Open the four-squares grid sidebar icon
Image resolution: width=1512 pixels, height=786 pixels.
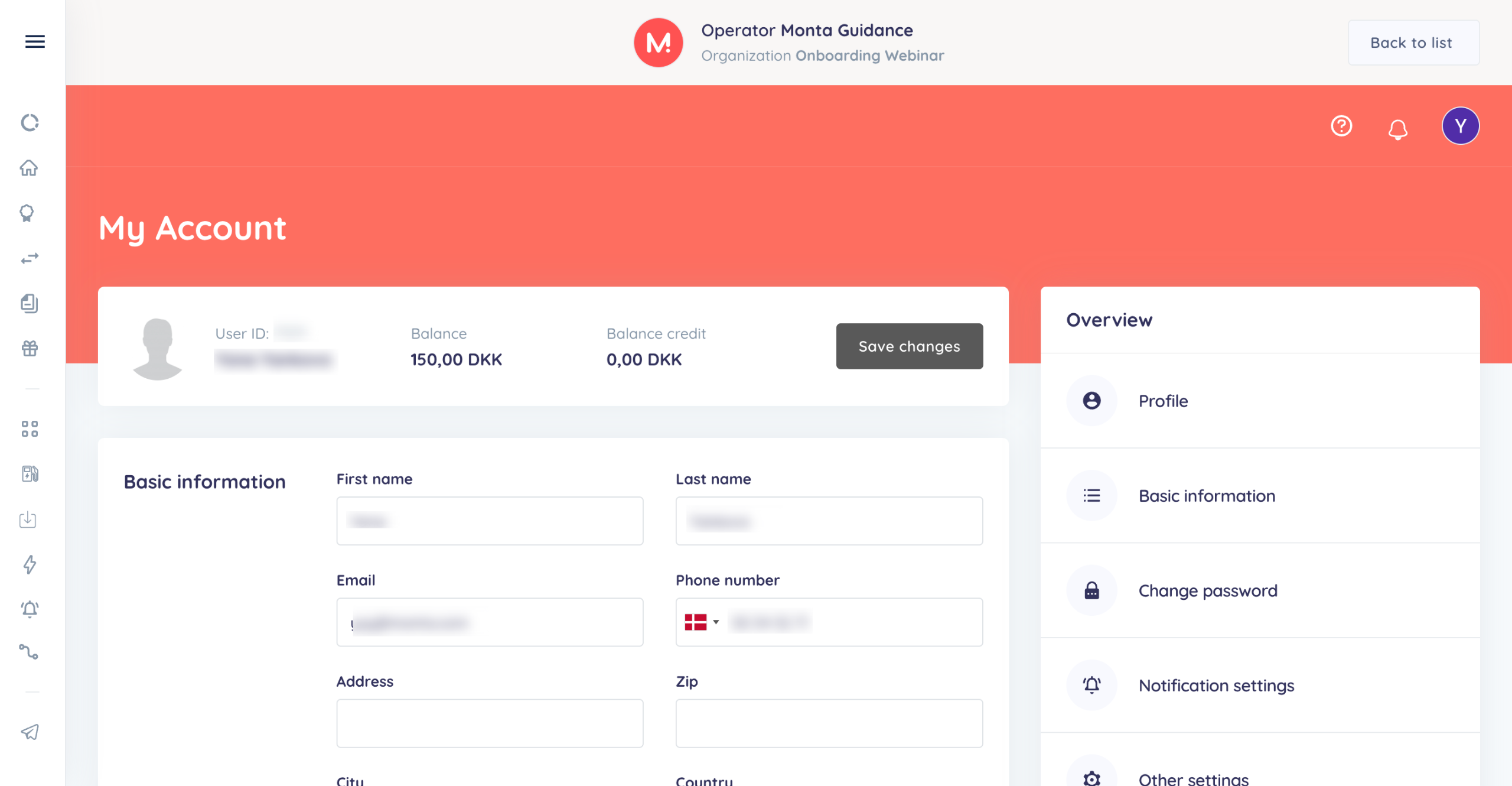(30, 428)
